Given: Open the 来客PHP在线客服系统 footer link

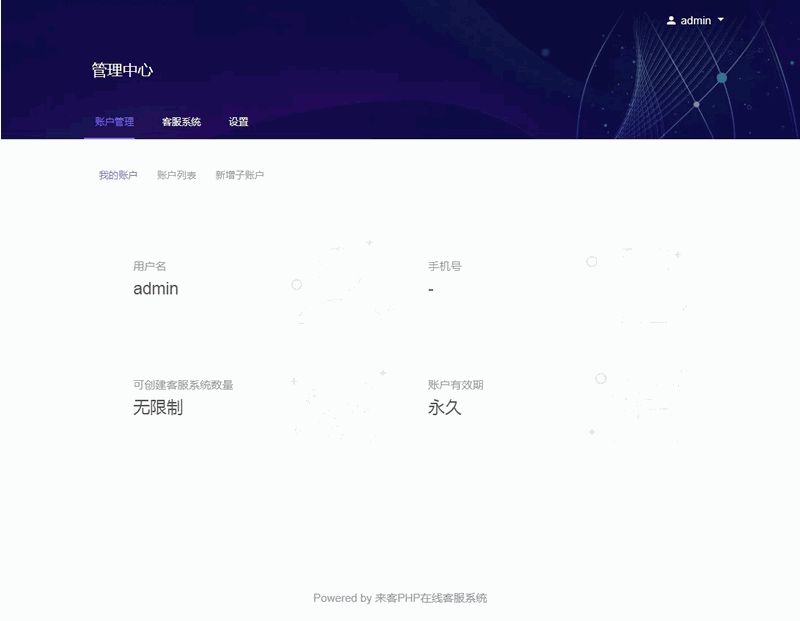Looking at the screenshot, I should coord(431,598).
